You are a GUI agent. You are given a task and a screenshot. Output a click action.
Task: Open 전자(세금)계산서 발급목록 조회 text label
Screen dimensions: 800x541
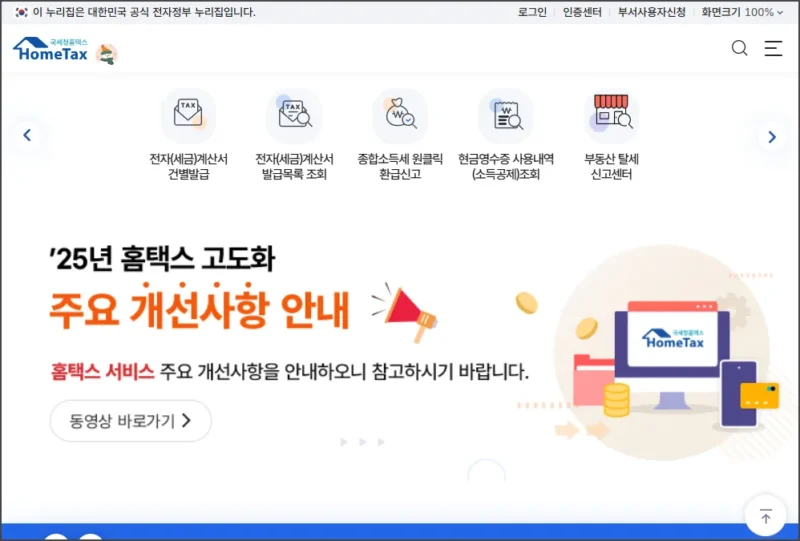(294, 166)
